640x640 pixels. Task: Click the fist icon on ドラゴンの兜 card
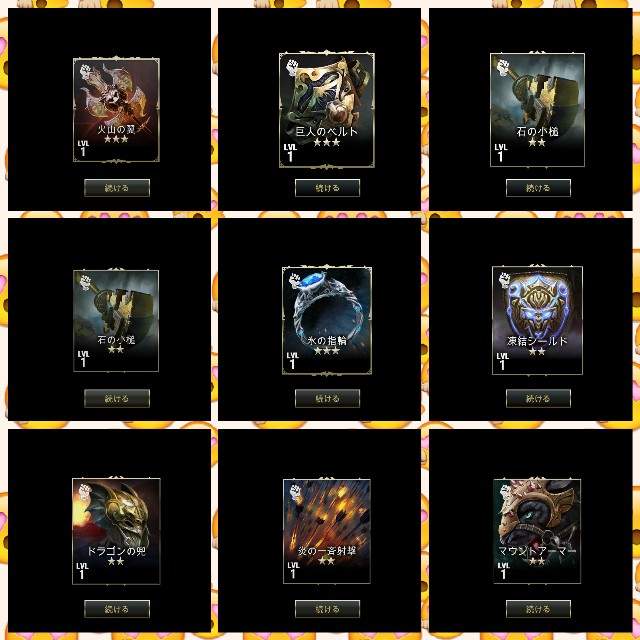(x=84, y=491)
